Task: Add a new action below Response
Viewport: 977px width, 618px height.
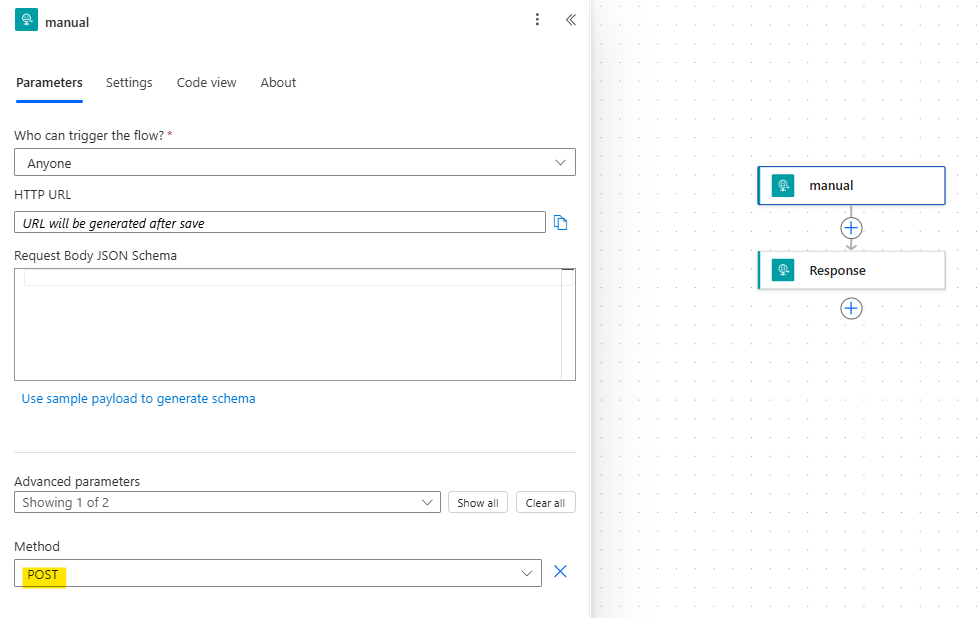Action: [x=851, y=308]
